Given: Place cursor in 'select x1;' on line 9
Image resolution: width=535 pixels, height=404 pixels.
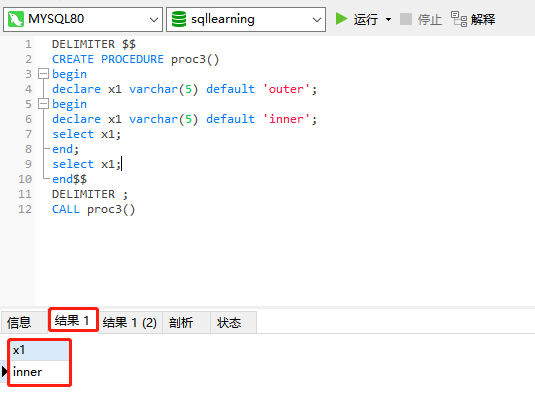Looking at the screenshot, I should (x=87, y=164).
